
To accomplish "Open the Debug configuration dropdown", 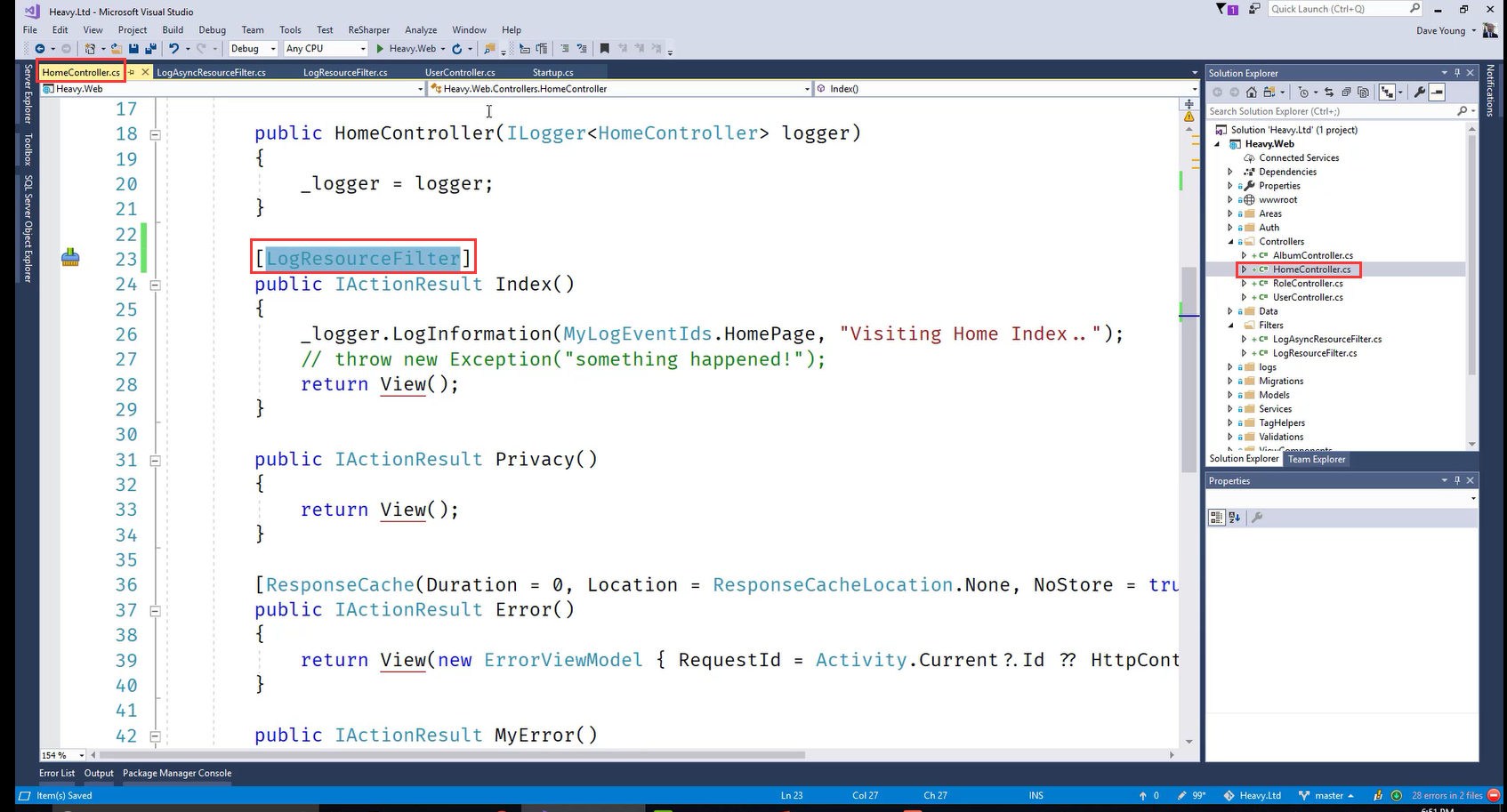I will (253, 49).
